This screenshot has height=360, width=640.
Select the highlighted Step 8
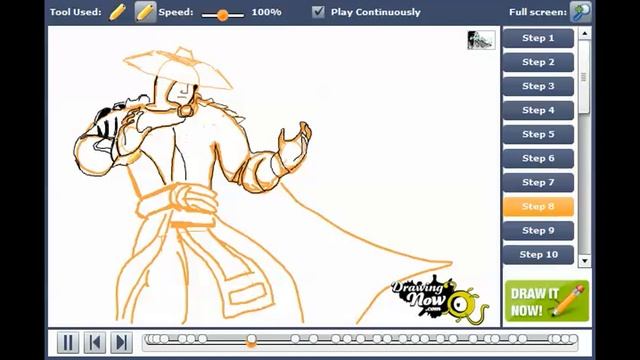[538, 207]
